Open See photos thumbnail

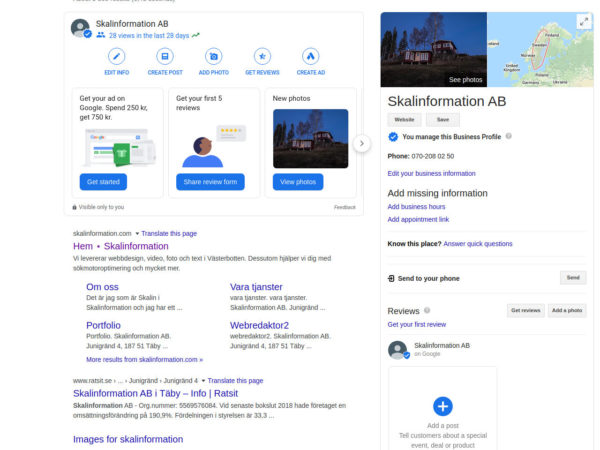[x=434, y=49]
